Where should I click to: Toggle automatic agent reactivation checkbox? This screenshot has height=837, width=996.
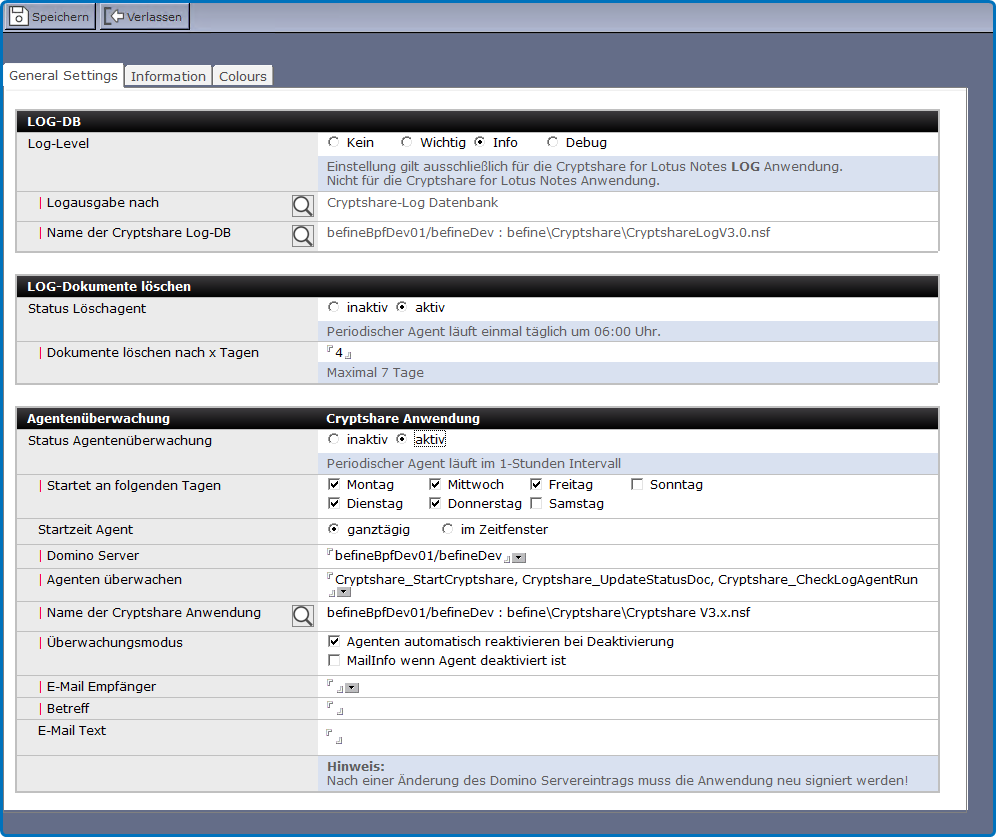[335, 642]
